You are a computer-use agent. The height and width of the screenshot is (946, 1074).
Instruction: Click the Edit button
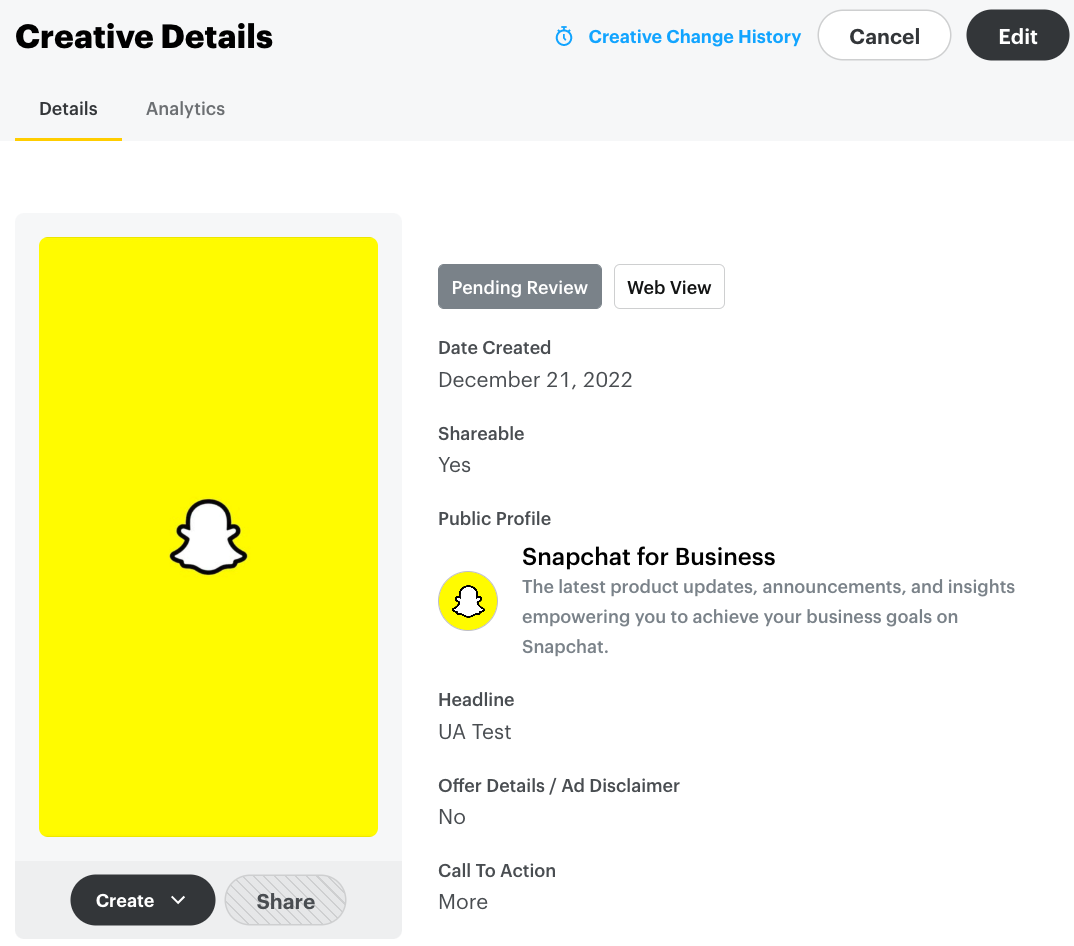tap(1018, 36)
